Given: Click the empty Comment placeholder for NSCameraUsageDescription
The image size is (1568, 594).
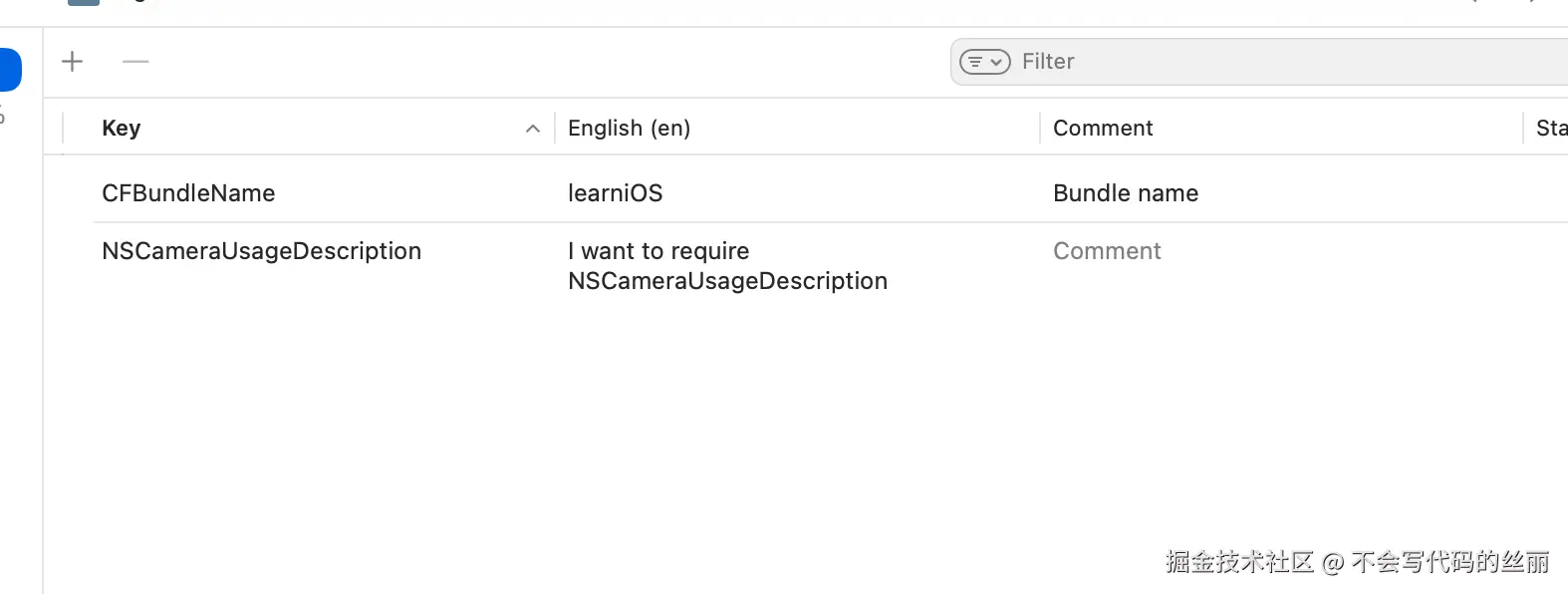Looking at the screenshot, I should (1107, 251).
